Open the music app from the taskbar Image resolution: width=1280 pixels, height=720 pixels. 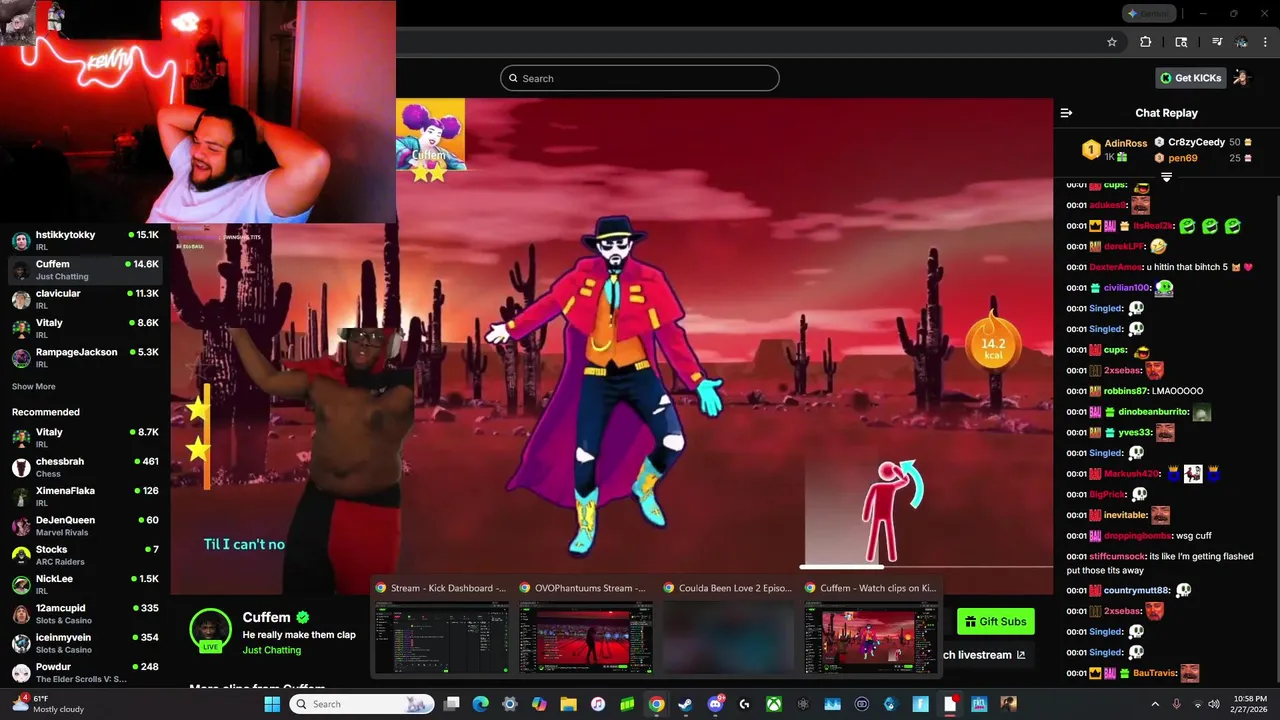coord(598,704)
